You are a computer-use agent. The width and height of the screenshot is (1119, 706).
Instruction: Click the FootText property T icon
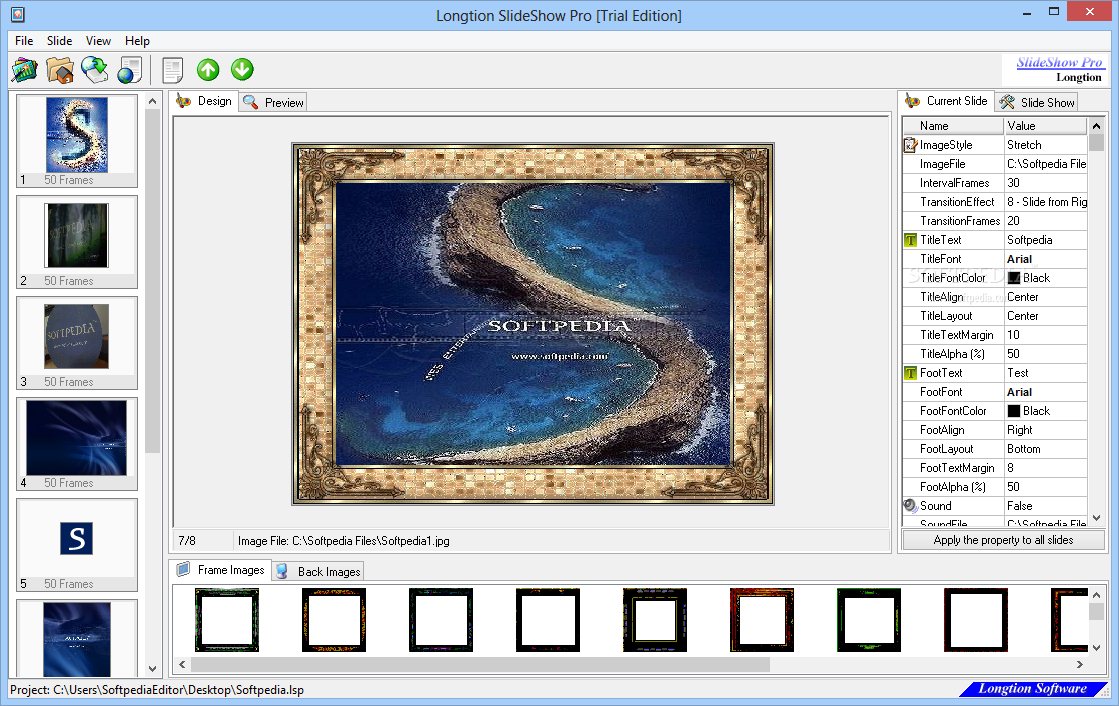pyautogui.click(x=911, y=373)
